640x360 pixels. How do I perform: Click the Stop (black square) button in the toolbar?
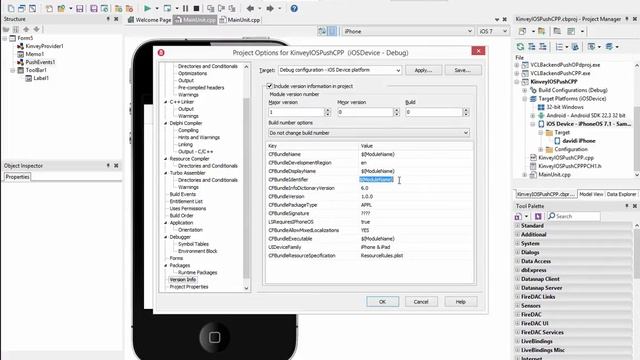pos(196,8)
